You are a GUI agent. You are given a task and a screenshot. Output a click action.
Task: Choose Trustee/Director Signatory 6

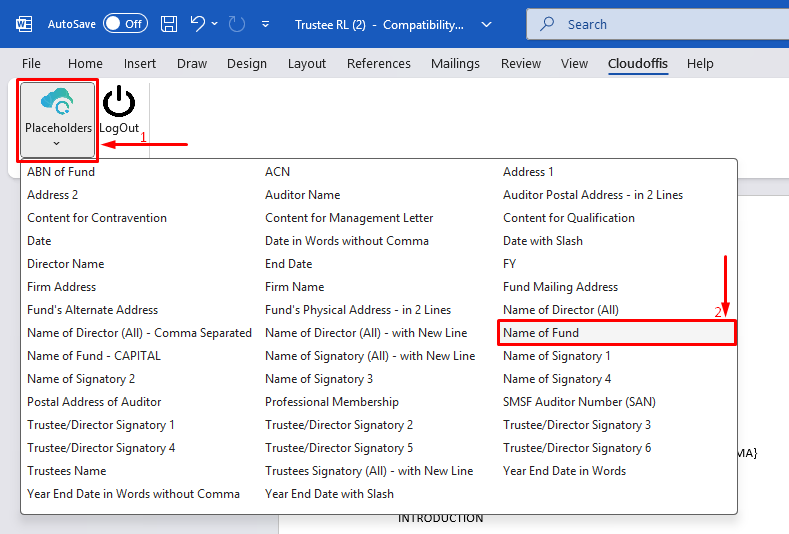577,448
